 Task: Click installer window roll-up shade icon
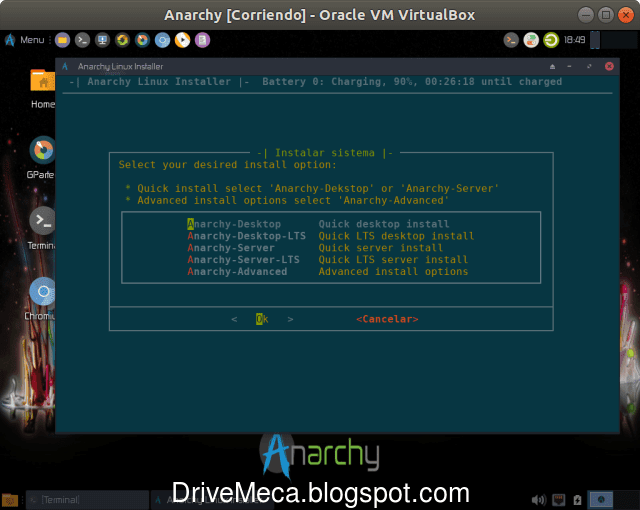coord(552,67)
